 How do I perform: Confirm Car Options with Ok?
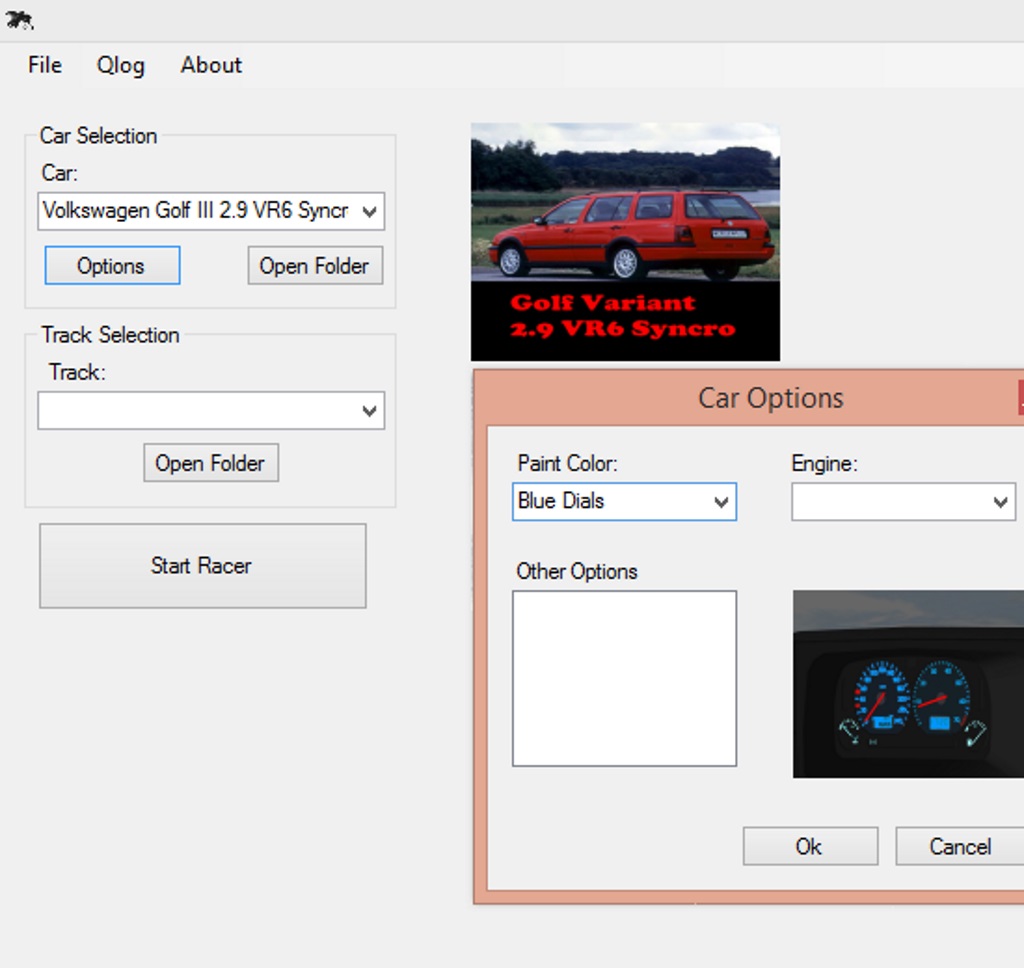click(x=810, y=847)
